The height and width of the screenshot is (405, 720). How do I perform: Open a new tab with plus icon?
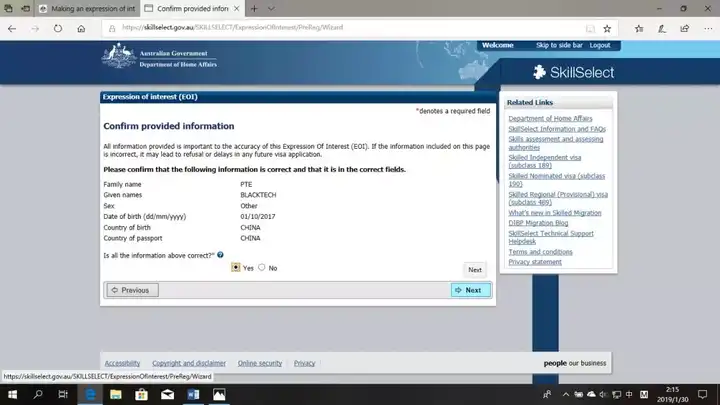tap(254, 8)
